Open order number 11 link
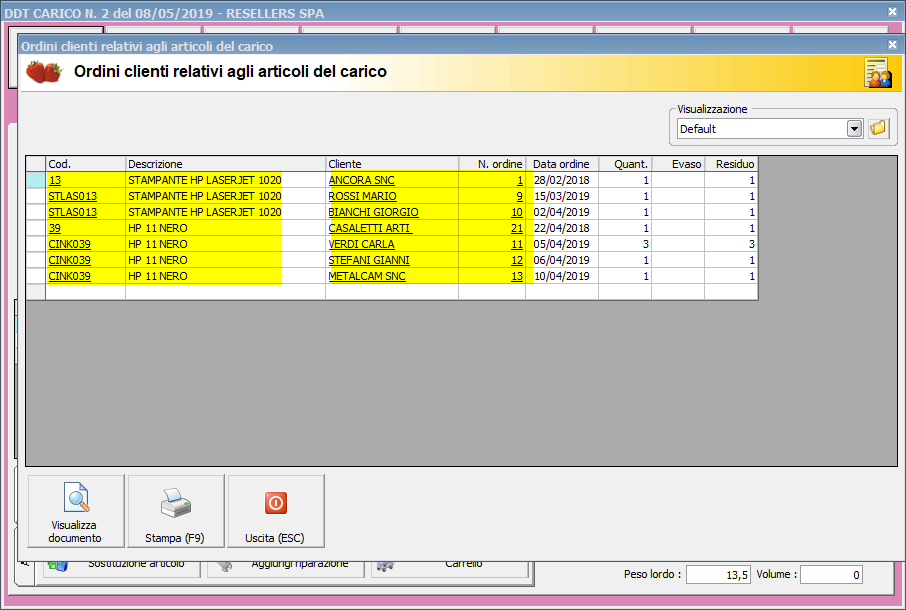This screenshot has width=906, height=610. point(517,244)
